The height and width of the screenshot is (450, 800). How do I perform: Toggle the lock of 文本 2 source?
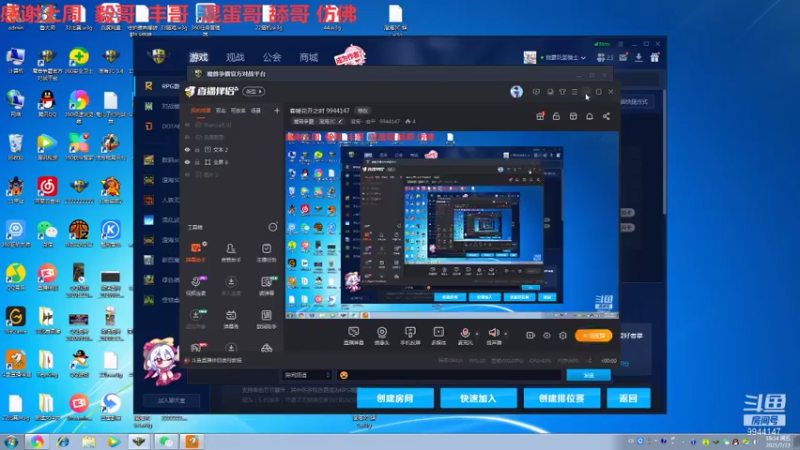point(197,149)
